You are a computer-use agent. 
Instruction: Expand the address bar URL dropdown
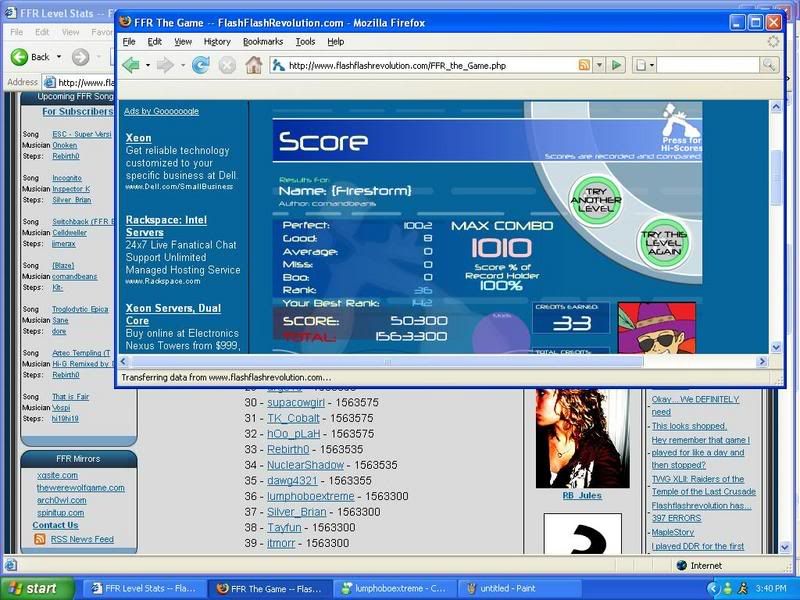coord(599,65)
